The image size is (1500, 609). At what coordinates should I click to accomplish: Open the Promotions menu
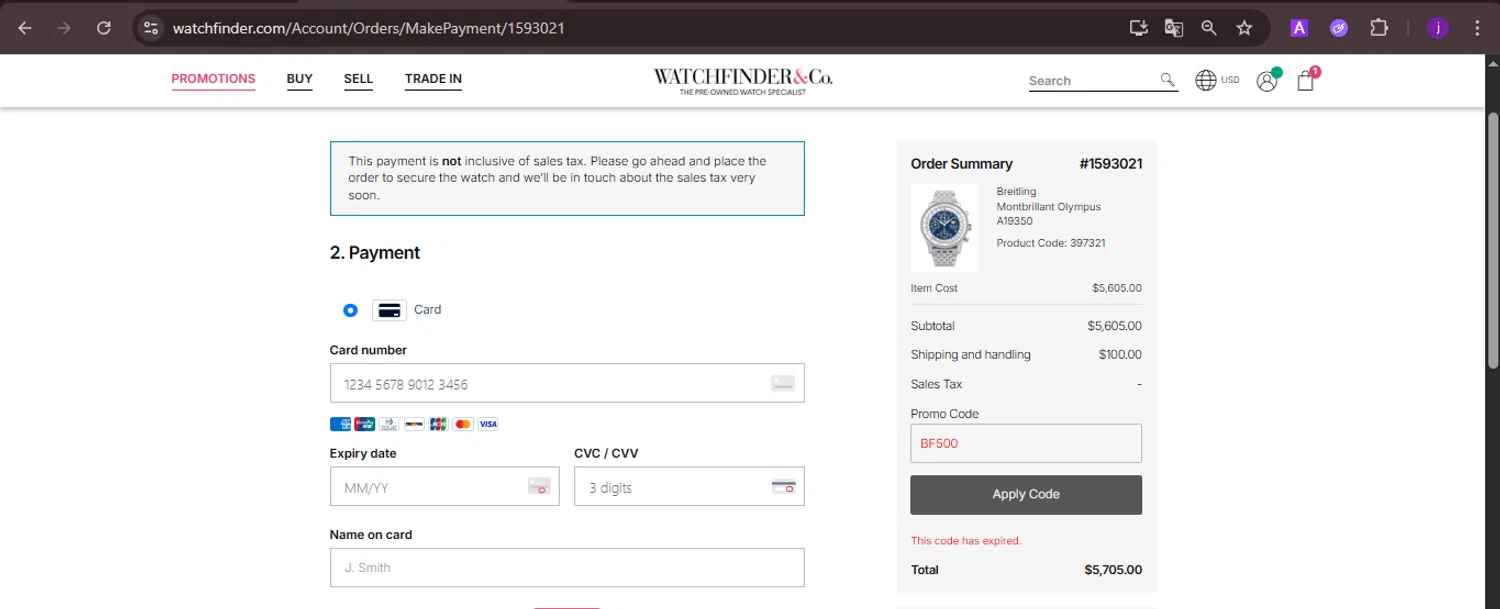[x=213, y=79]
